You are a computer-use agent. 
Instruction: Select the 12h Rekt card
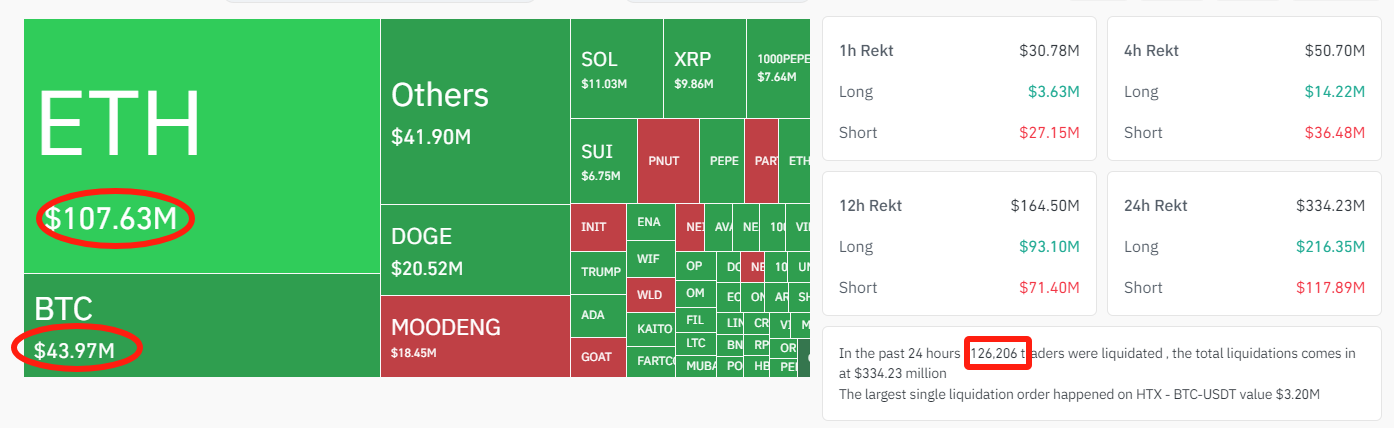pyautogui.click(x=959, y=244)
